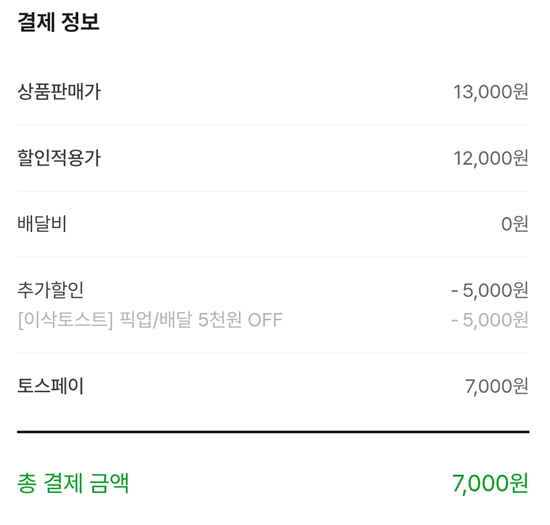Click the thick black divider above the total

coord(273,432)
